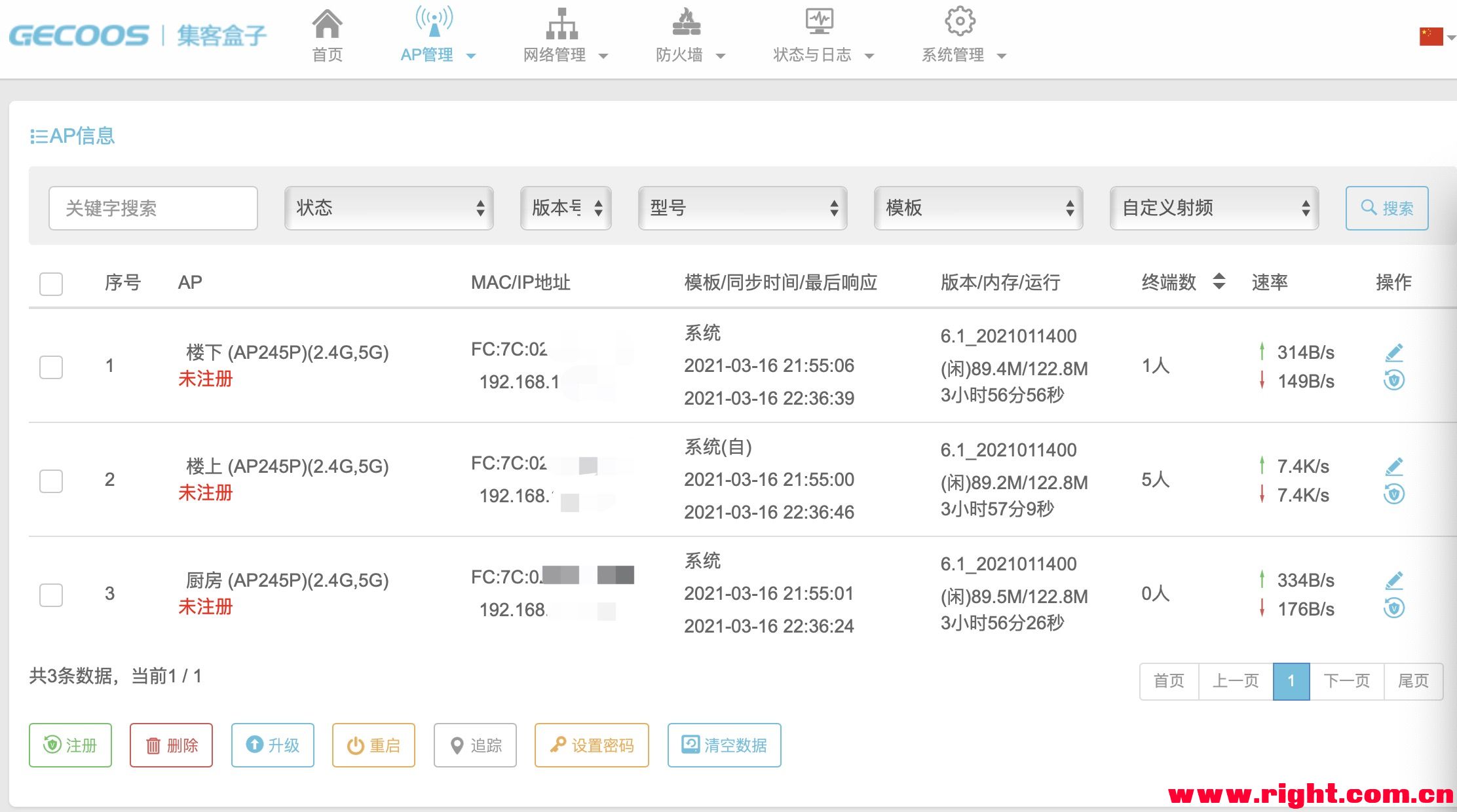Click the 设置密码 button

pyautogui.click(x=592, y=745)
